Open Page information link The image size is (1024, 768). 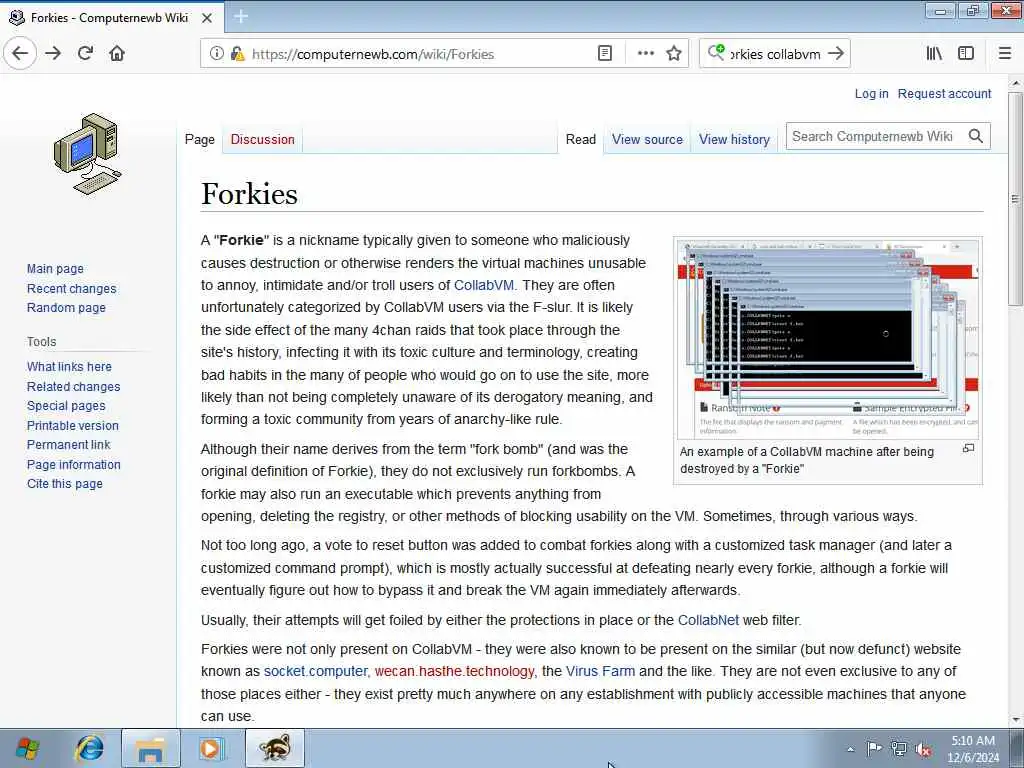[74, 464]
